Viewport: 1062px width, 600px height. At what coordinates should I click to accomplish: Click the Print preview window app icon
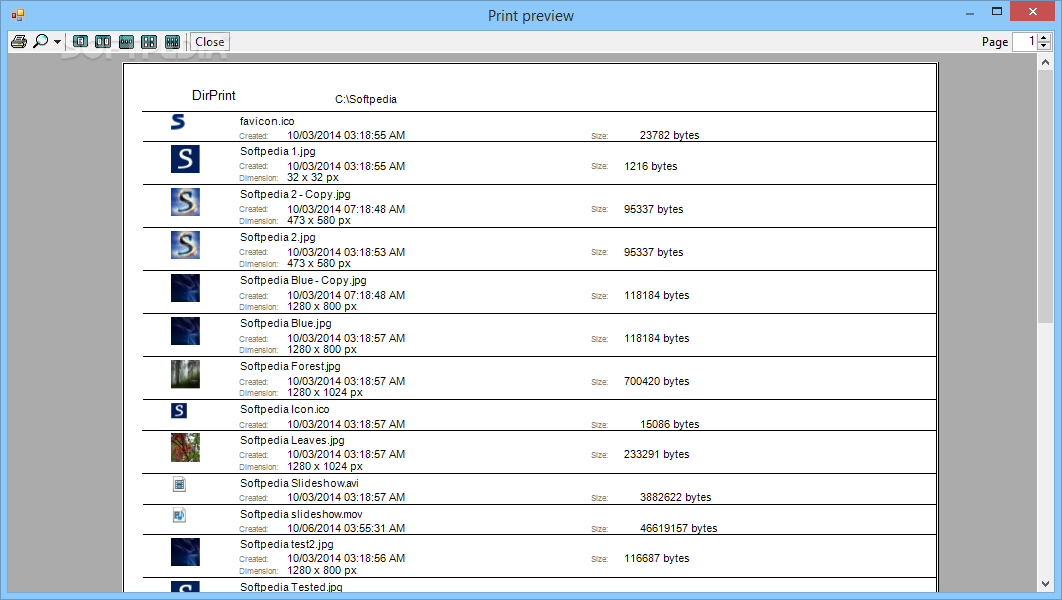(x=18, y=14)
